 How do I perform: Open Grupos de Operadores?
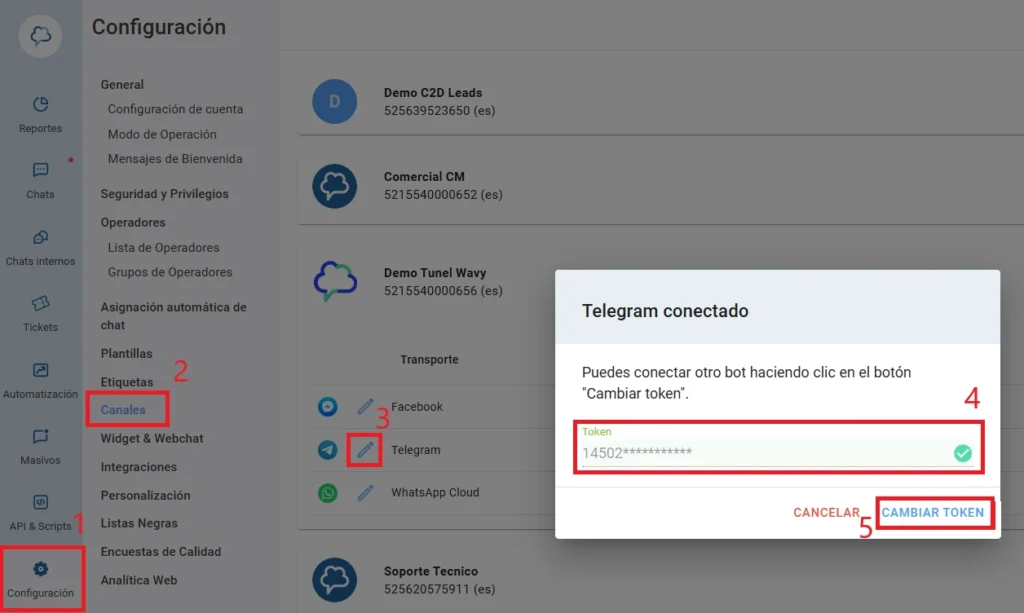pyautogui.click(x=170, y=272)
